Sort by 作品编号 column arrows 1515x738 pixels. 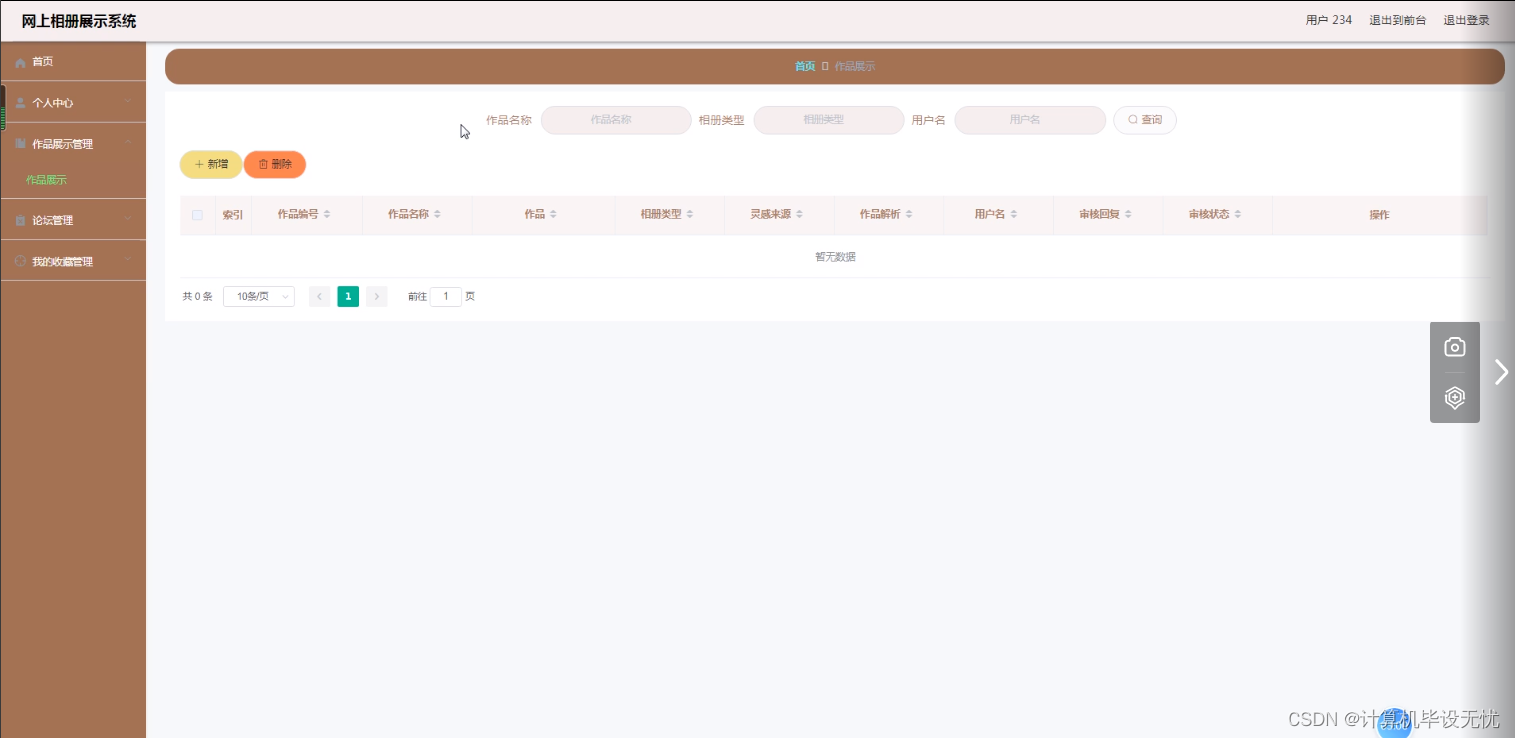[327, 215]
